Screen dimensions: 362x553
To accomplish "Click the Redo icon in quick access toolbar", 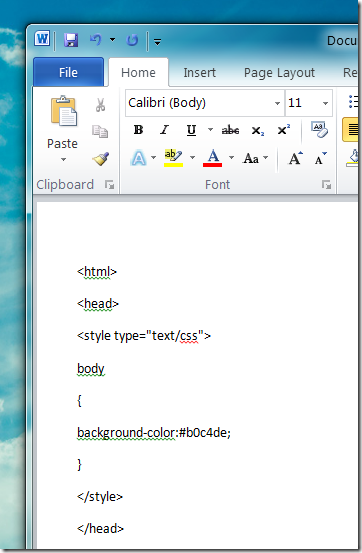I will click(132, 40).
